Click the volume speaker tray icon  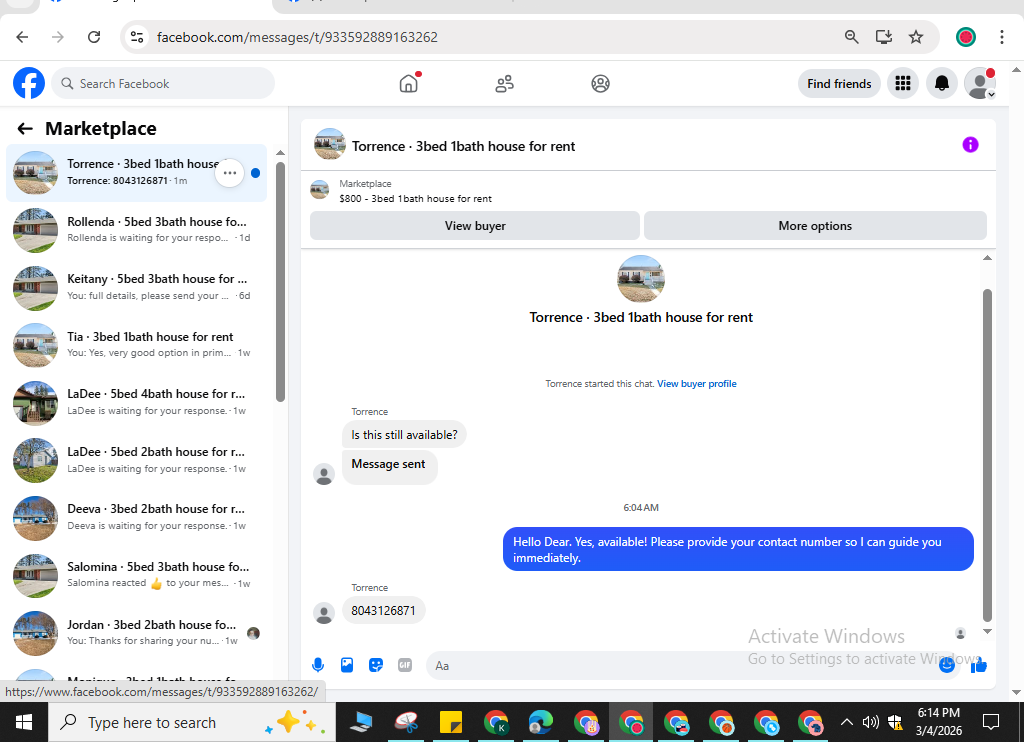[x=871, y=722]
